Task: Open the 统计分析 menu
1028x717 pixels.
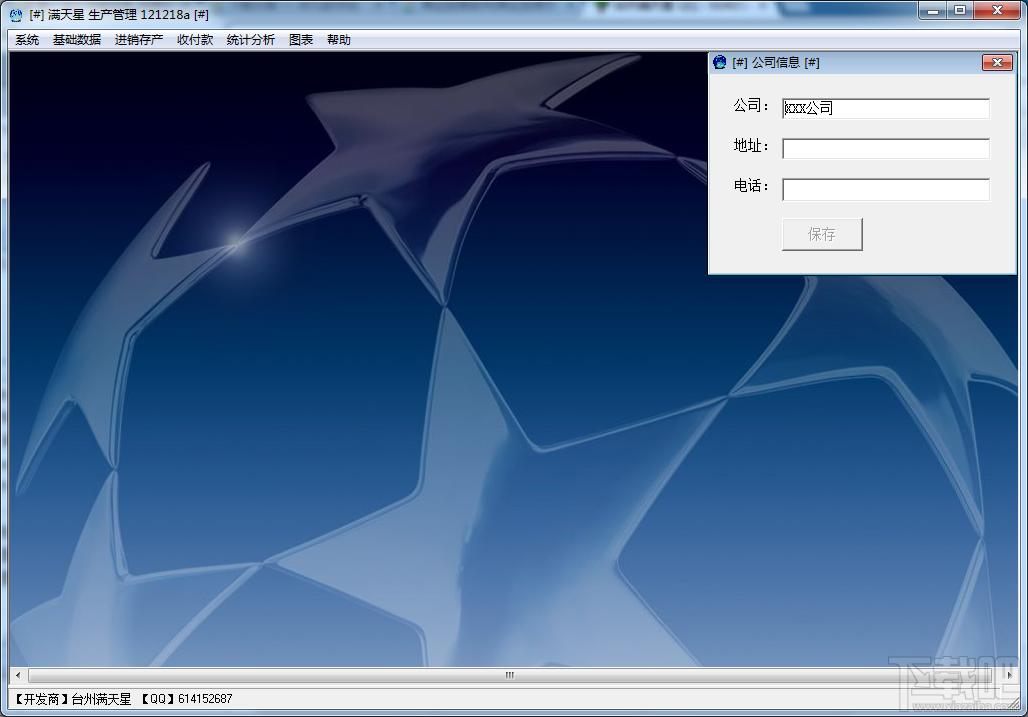Action: coord(250,40)
